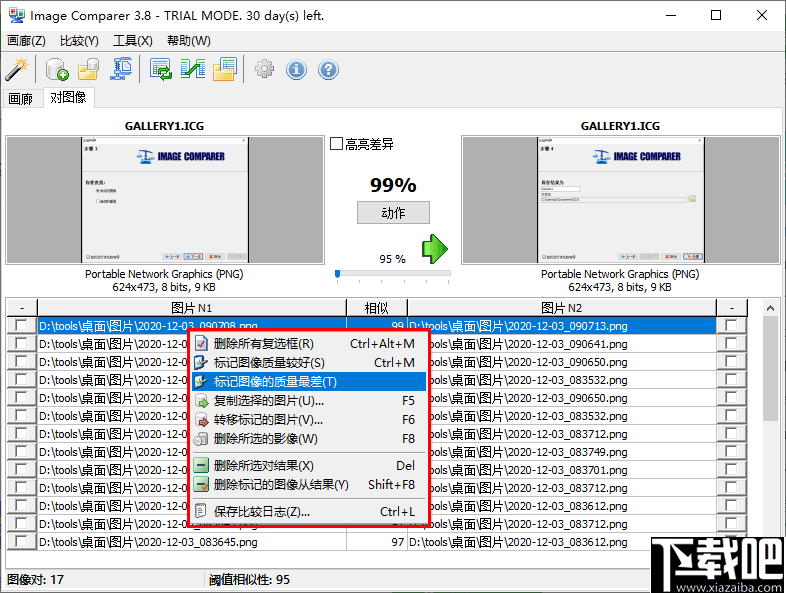This screenshot has width=786, height=593.
Task: Click the right minus column header
Action: click(x=732, y=308)
